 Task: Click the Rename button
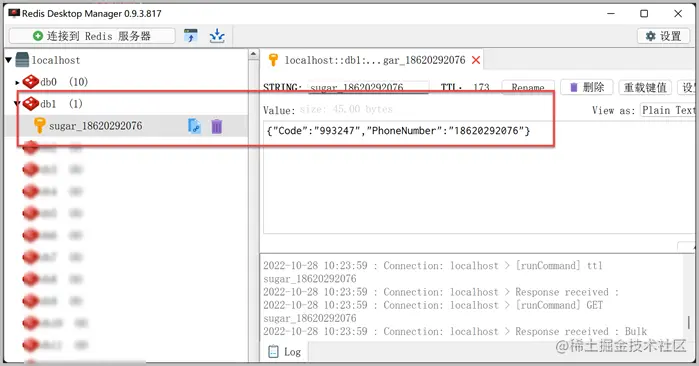[x=528, y=87]
